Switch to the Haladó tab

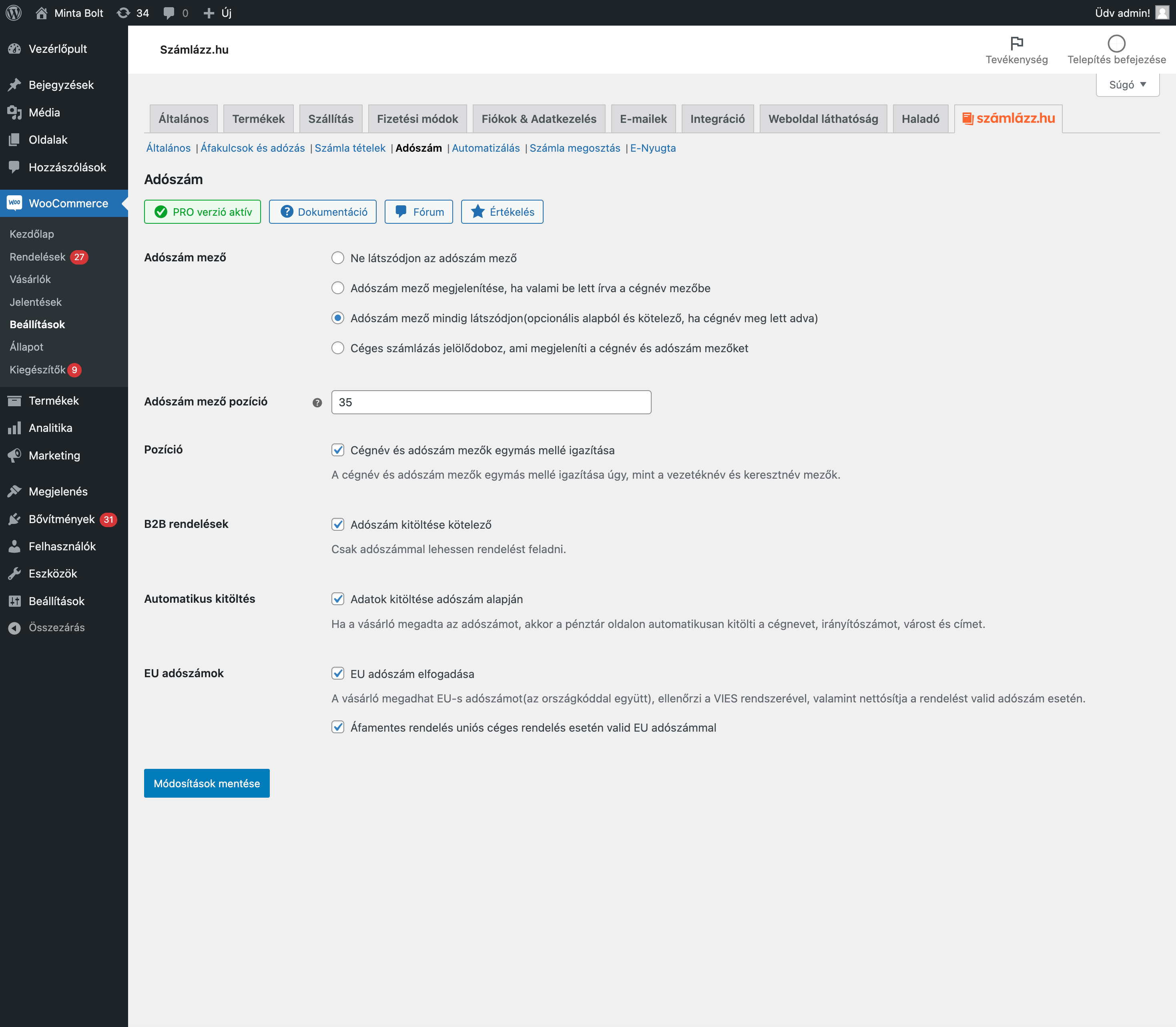[x=920, y=118]
